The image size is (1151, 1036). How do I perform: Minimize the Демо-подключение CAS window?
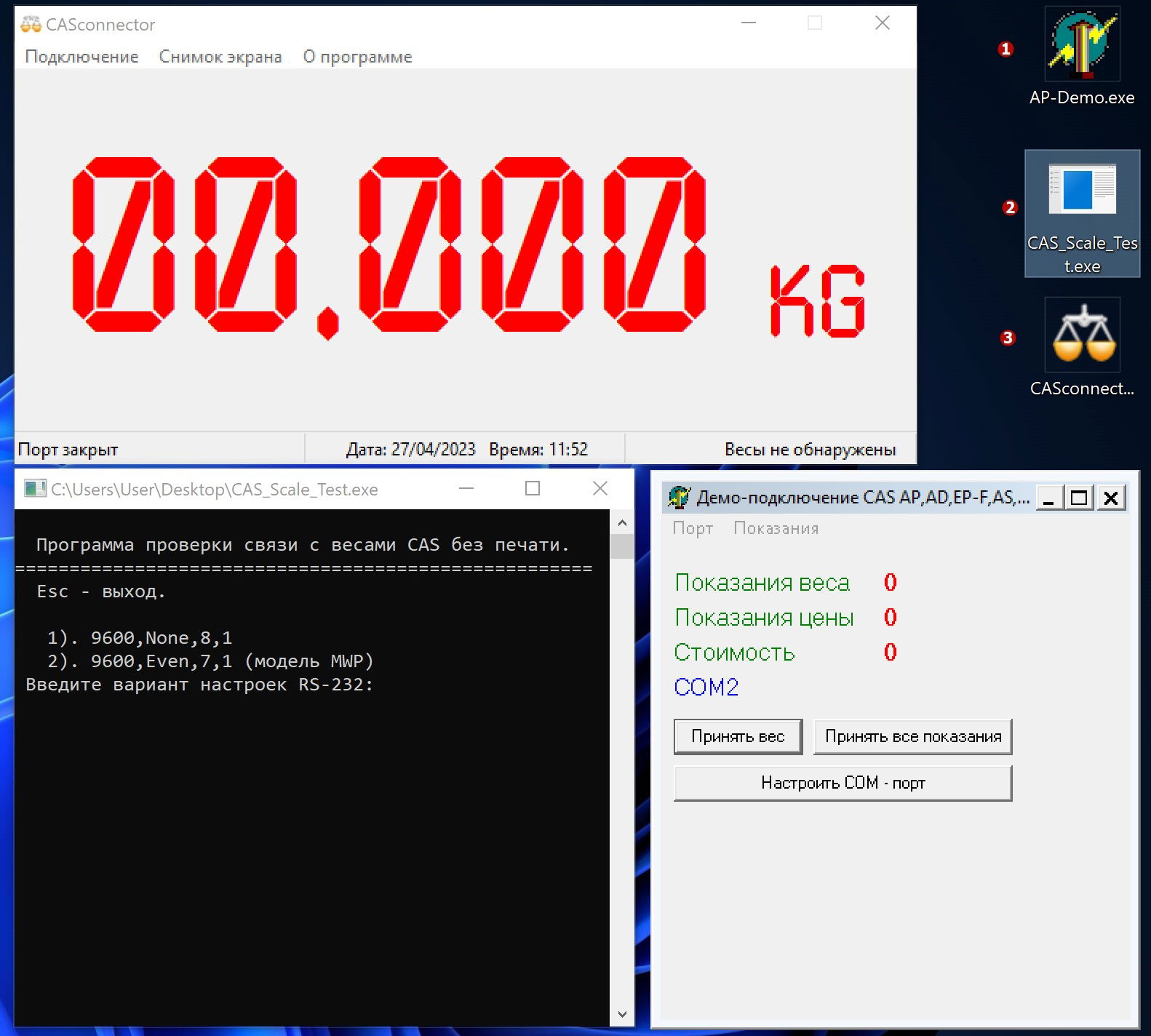point(1048,498)
